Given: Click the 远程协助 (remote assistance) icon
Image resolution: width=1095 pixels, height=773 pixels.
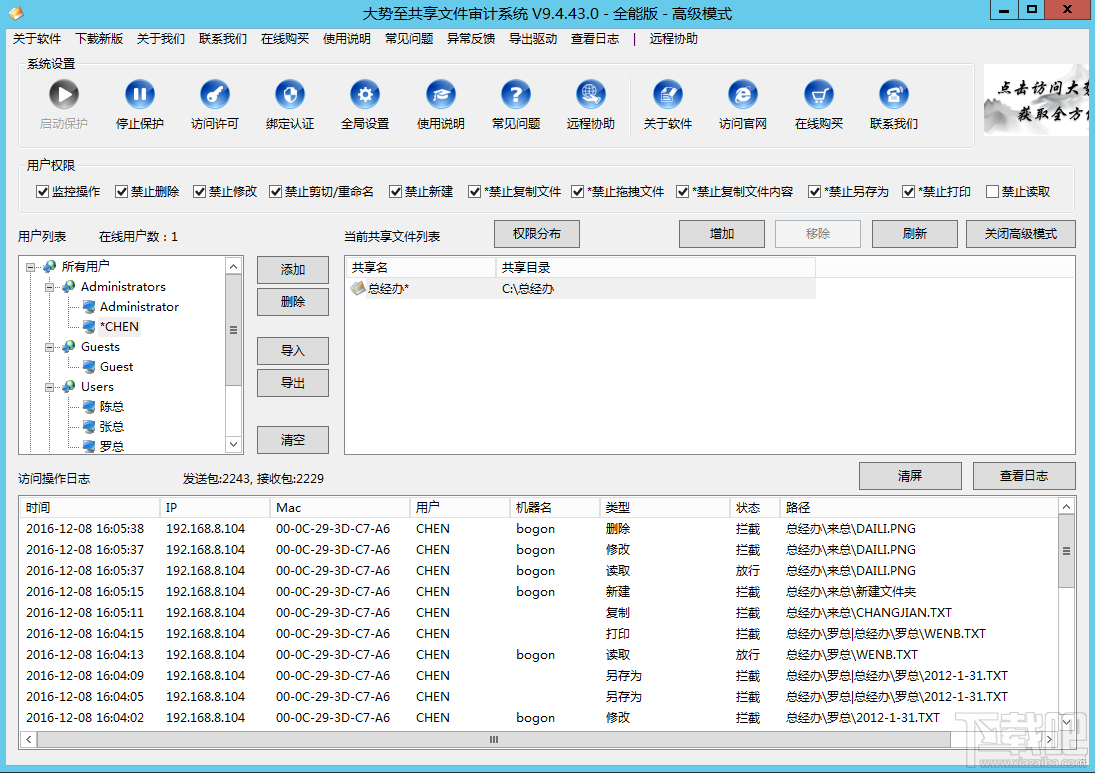Looking at the screenshot, I should point(590,94).
